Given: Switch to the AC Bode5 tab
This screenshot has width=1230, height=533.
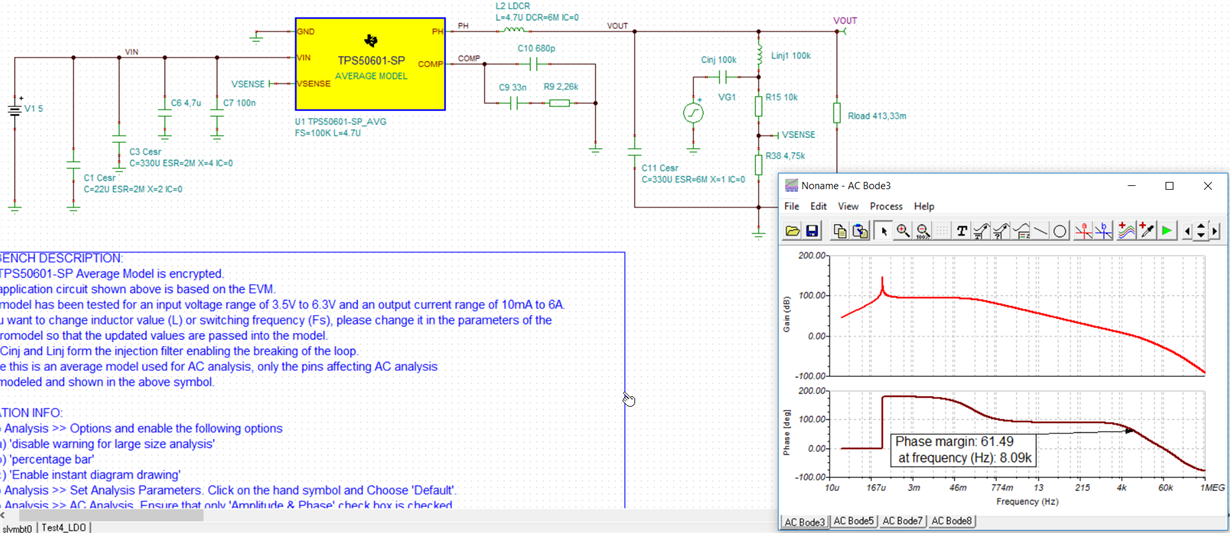Looking at the screenshot, I should 854,521.
